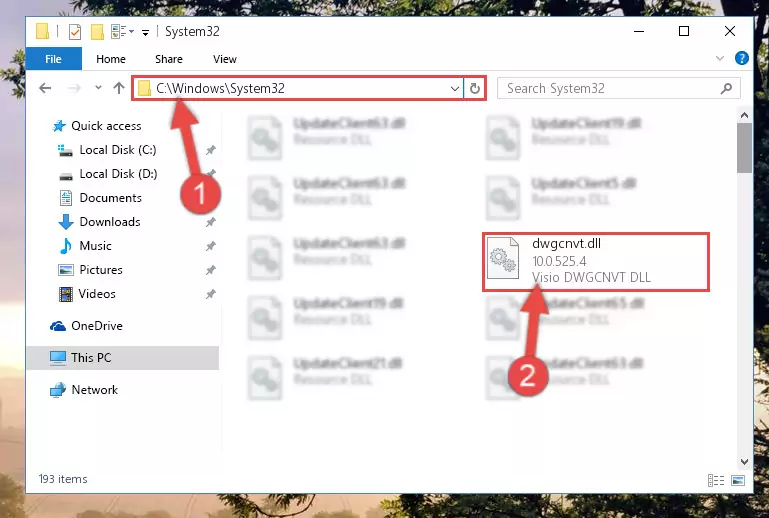Maximize the System32 window

click(684, 31)
